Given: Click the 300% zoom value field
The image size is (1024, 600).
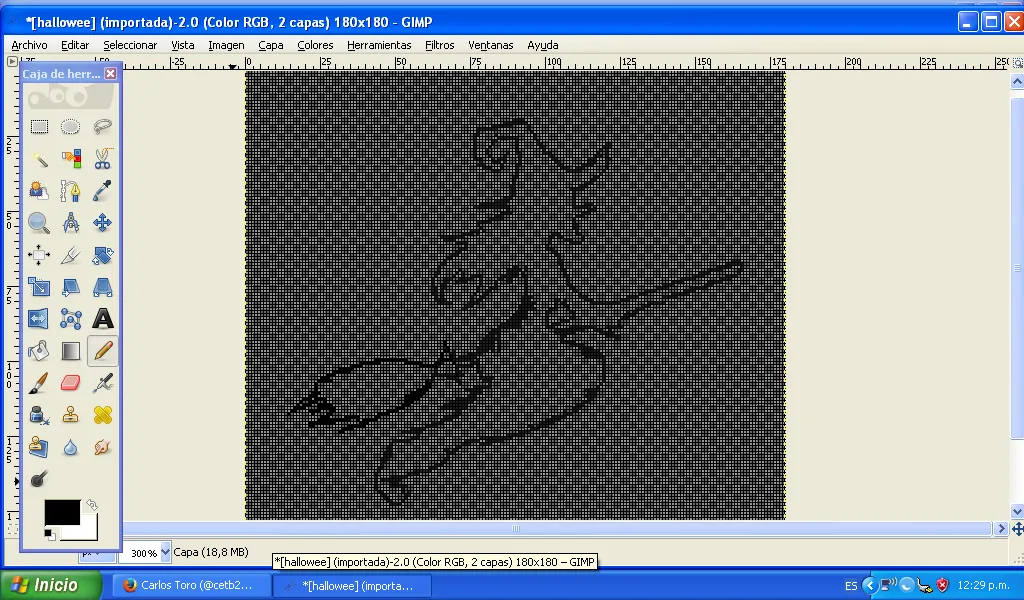Looking at the screenshot, I should (141, 553).
